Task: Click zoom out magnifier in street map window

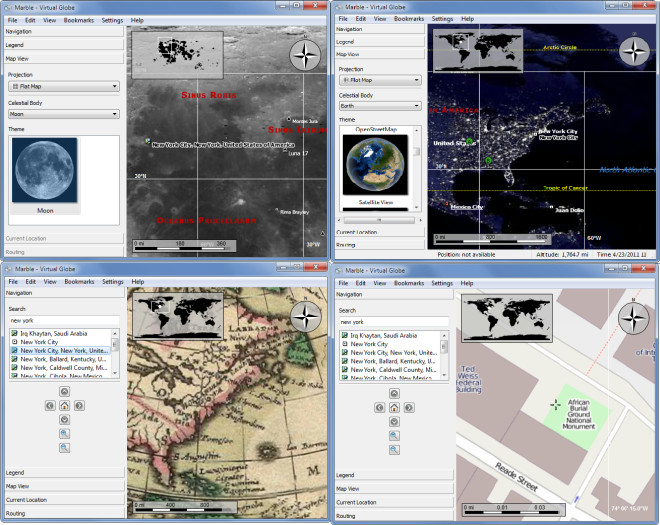Action: tap(394, 450)
